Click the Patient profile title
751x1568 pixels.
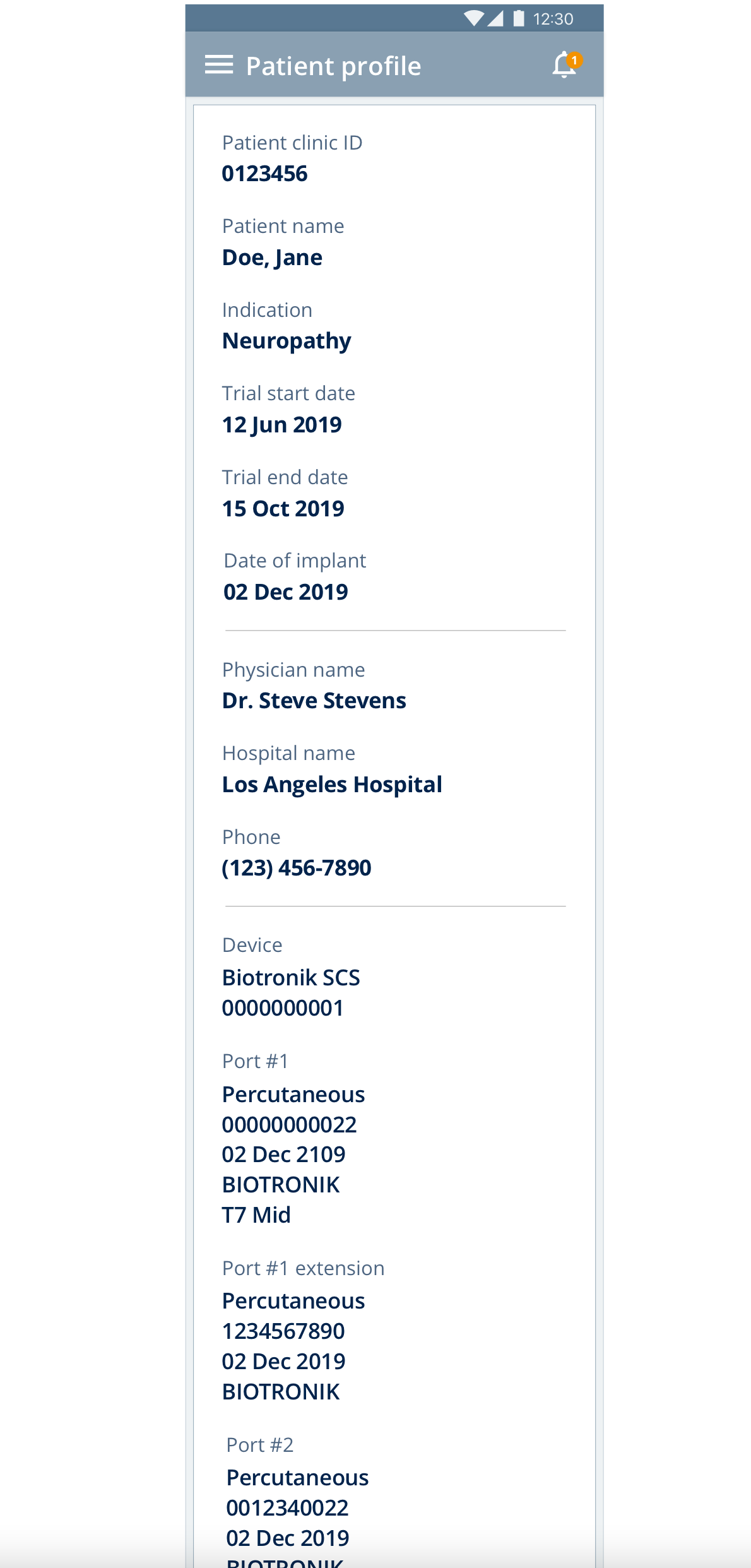tap(333, 66)
